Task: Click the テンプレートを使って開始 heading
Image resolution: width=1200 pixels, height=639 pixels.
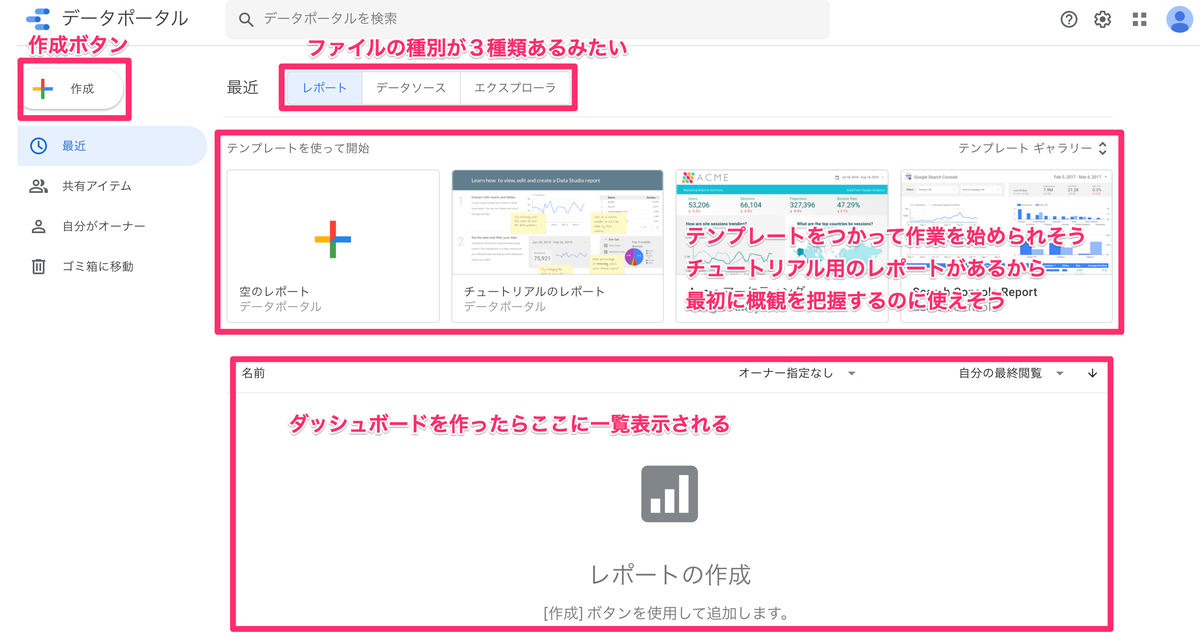Action: 298,148
